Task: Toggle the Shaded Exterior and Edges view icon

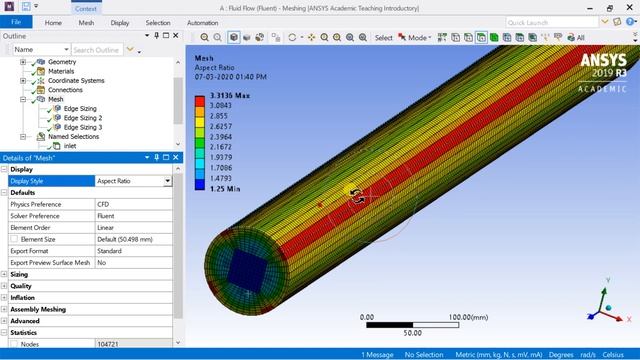Action: (x=233, y=38)
